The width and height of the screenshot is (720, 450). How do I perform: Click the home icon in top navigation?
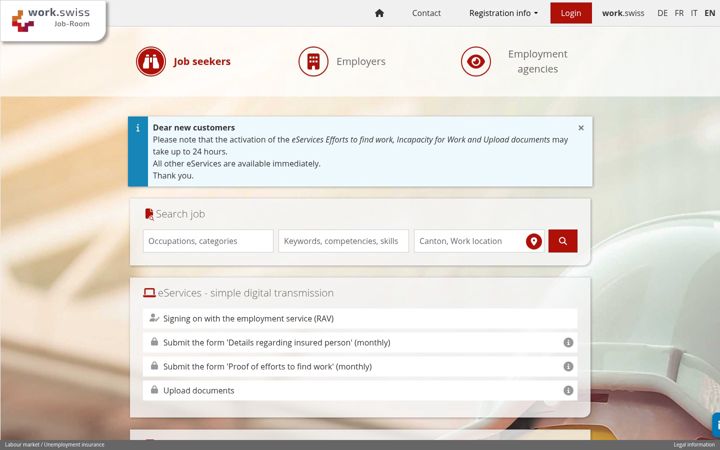[x=379, y=13]
